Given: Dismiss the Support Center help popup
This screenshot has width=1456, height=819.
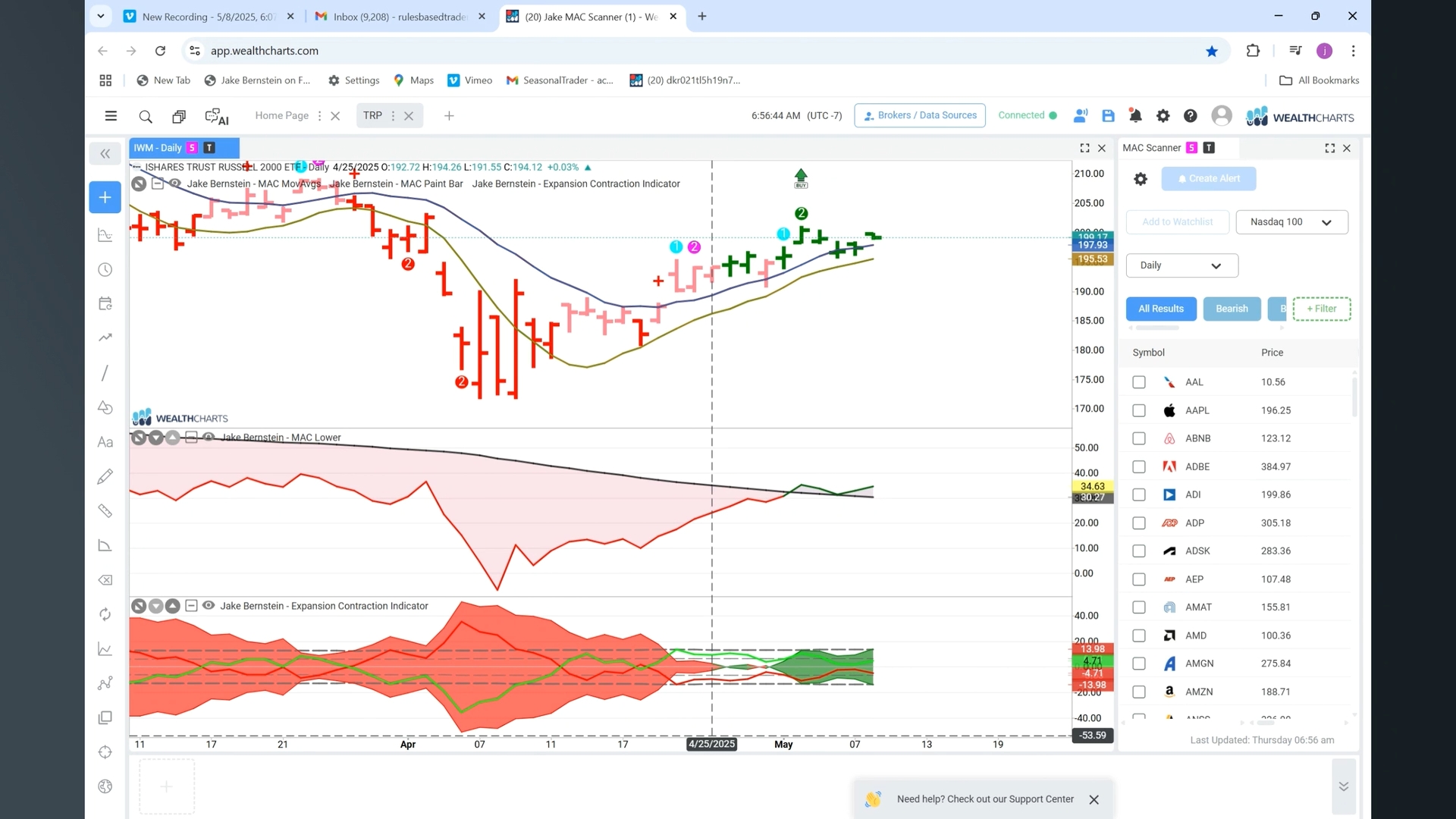Looking at the screenshot, I should pos(1094,800).
